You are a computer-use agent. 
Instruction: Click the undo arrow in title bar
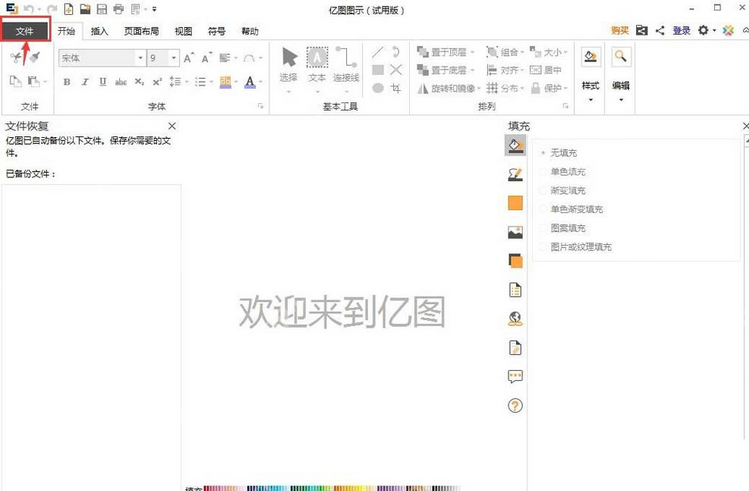pyautogui.click(x=29, y=9)
